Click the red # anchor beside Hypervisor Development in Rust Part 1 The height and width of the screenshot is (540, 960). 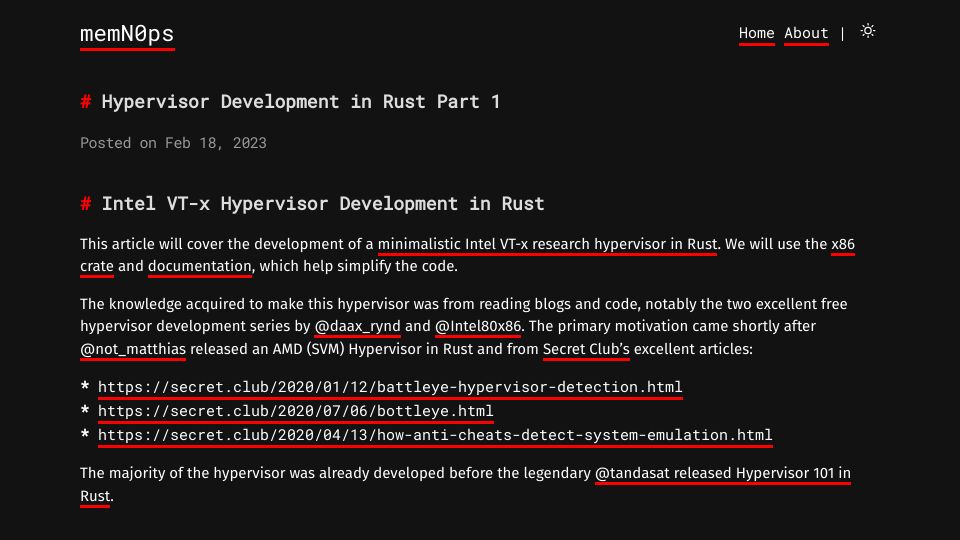coord(86,102)
